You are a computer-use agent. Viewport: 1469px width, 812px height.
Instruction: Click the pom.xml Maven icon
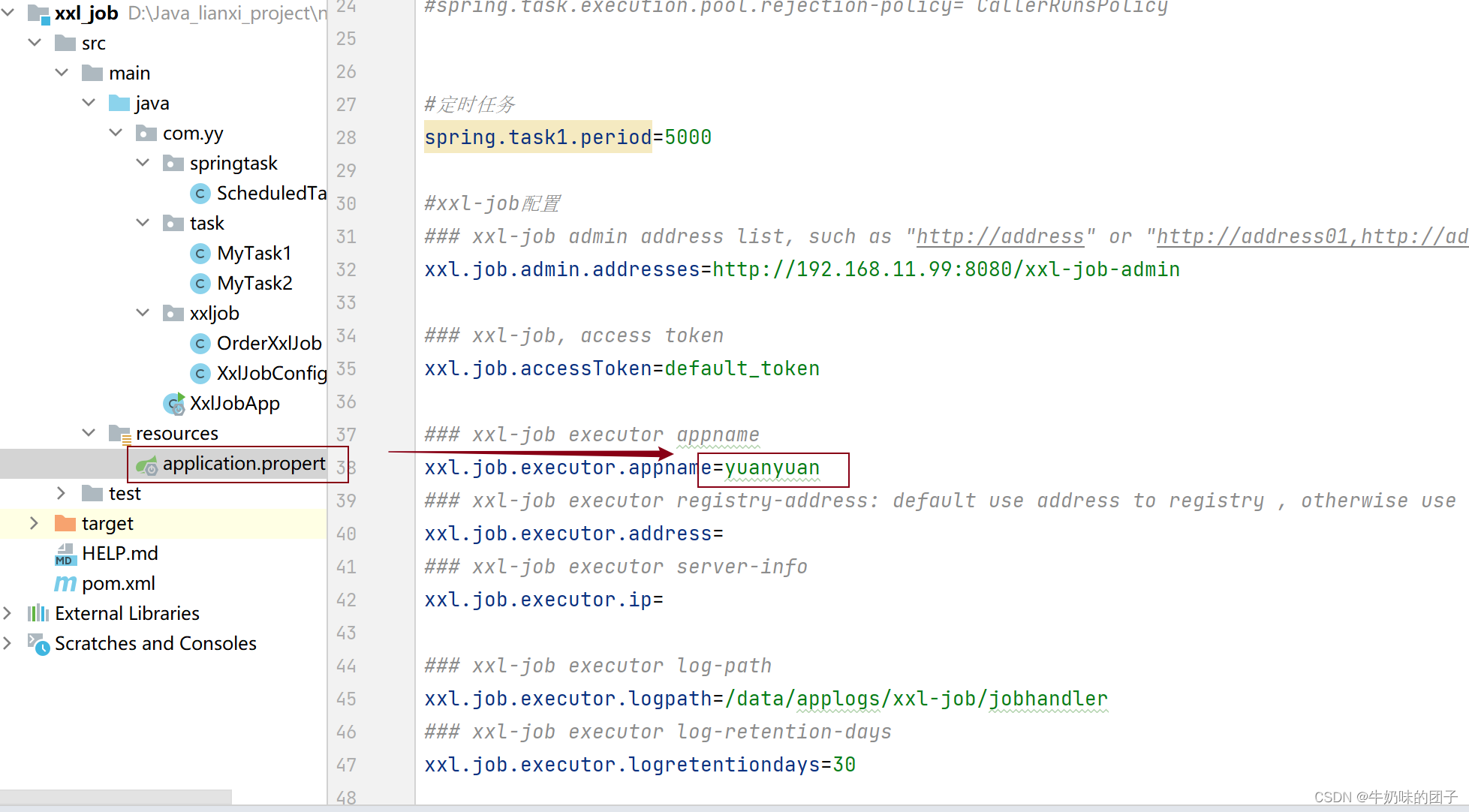pyautogui.click(x=65, y=584)
